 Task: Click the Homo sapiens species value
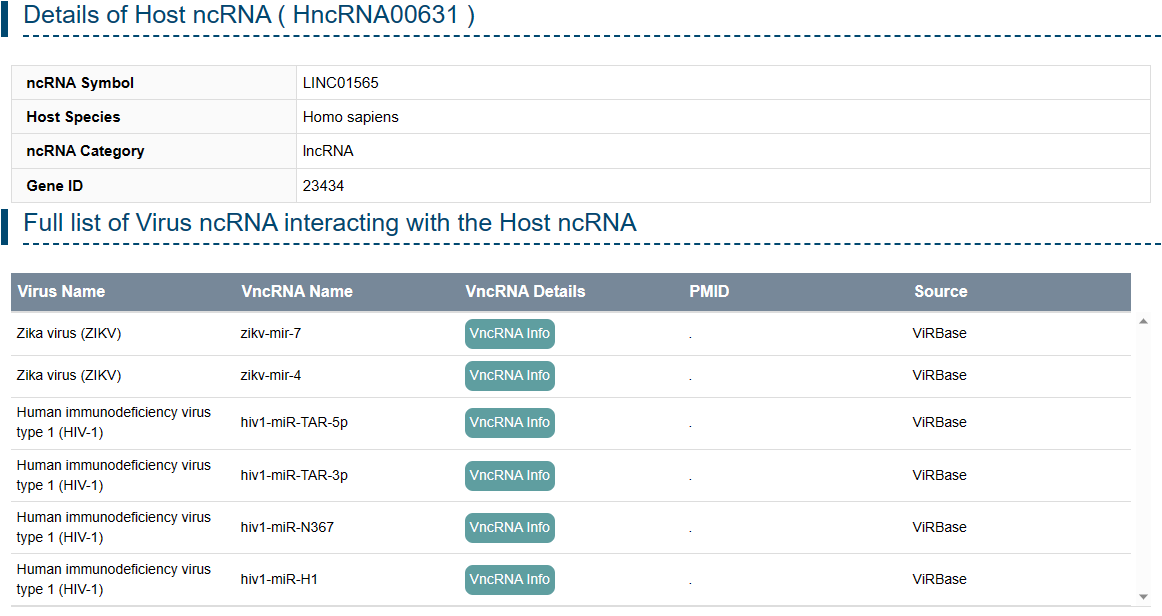click(x=350, y=117)
